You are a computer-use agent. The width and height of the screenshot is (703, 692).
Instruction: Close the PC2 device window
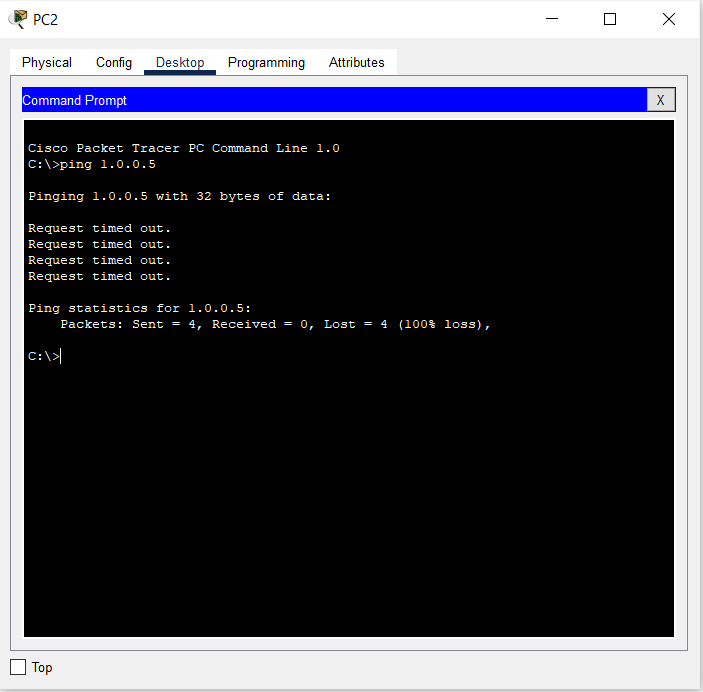[668, 19]
